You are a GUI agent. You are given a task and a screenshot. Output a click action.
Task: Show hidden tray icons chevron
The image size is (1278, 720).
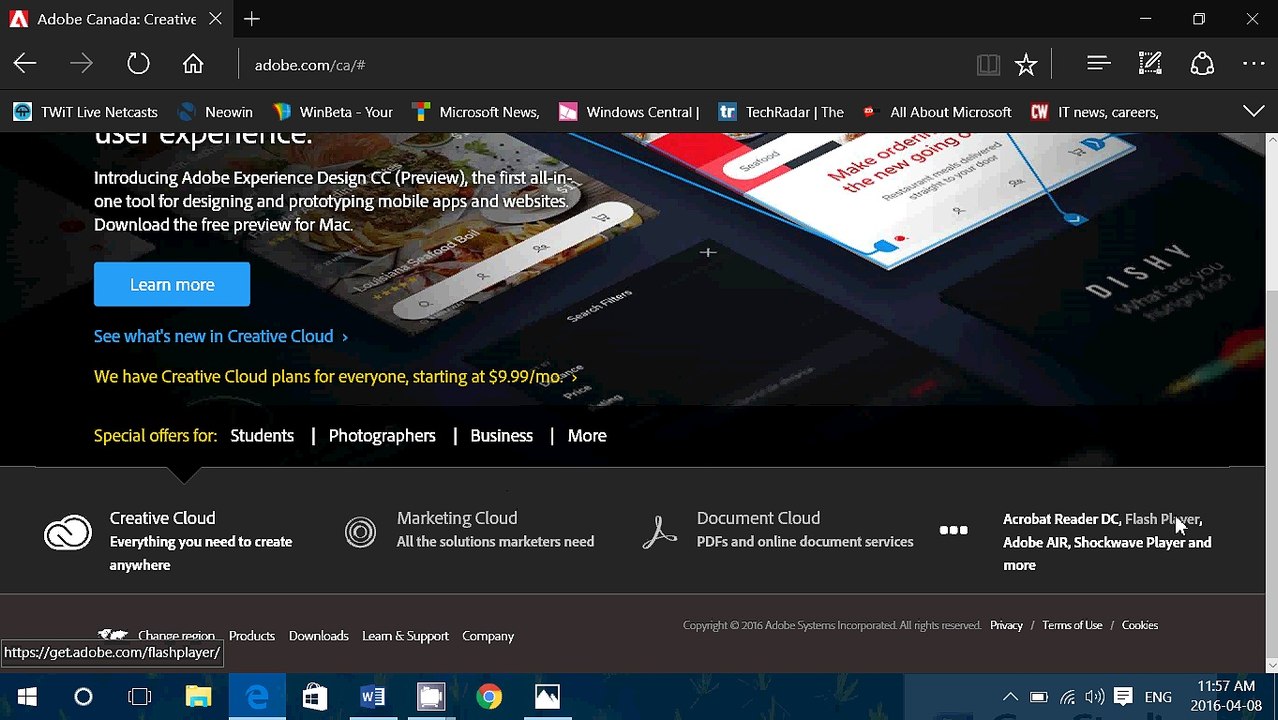1010,697
